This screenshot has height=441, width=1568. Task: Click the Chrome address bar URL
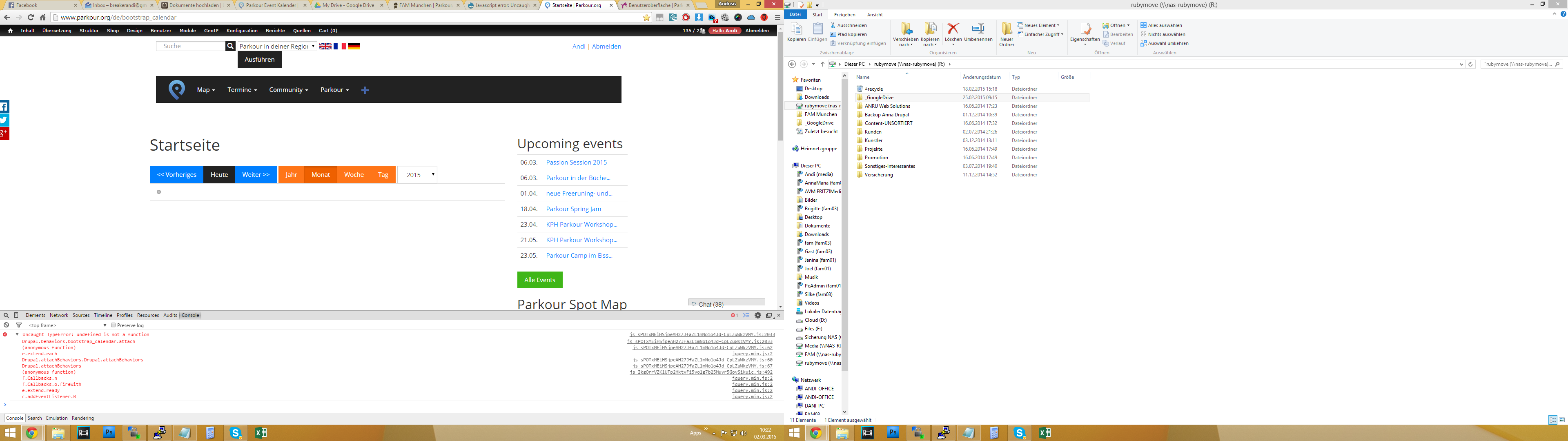click(119, 18)
